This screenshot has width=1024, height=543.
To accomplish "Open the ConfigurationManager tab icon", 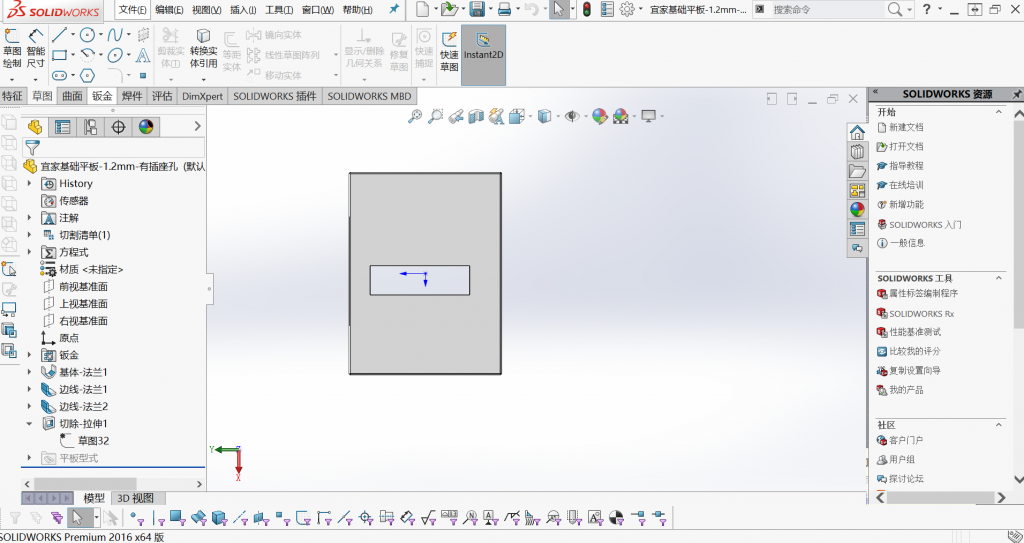I will pos(91,127).
